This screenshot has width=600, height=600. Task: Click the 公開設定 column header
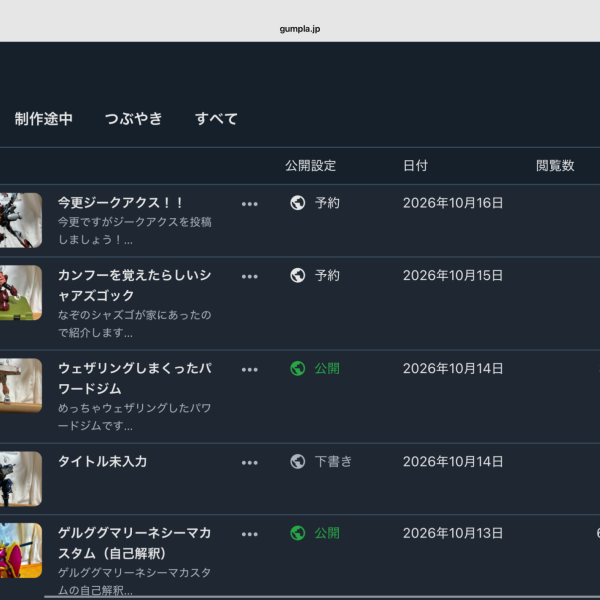(310, 166)
